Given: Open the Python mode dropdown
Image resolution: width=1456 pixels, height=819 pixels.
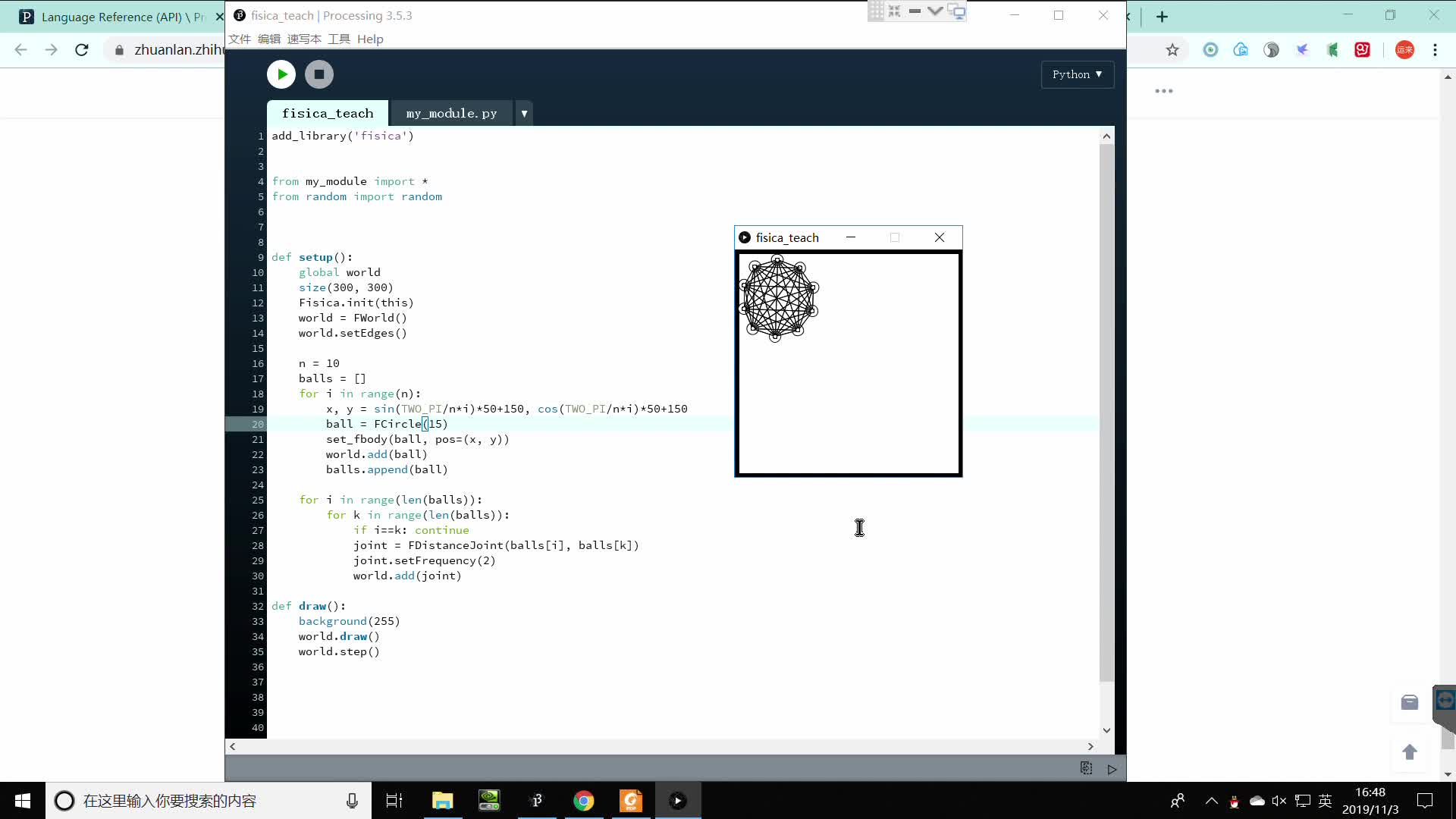Looking at the screenshot, I should coord(1077,74).
